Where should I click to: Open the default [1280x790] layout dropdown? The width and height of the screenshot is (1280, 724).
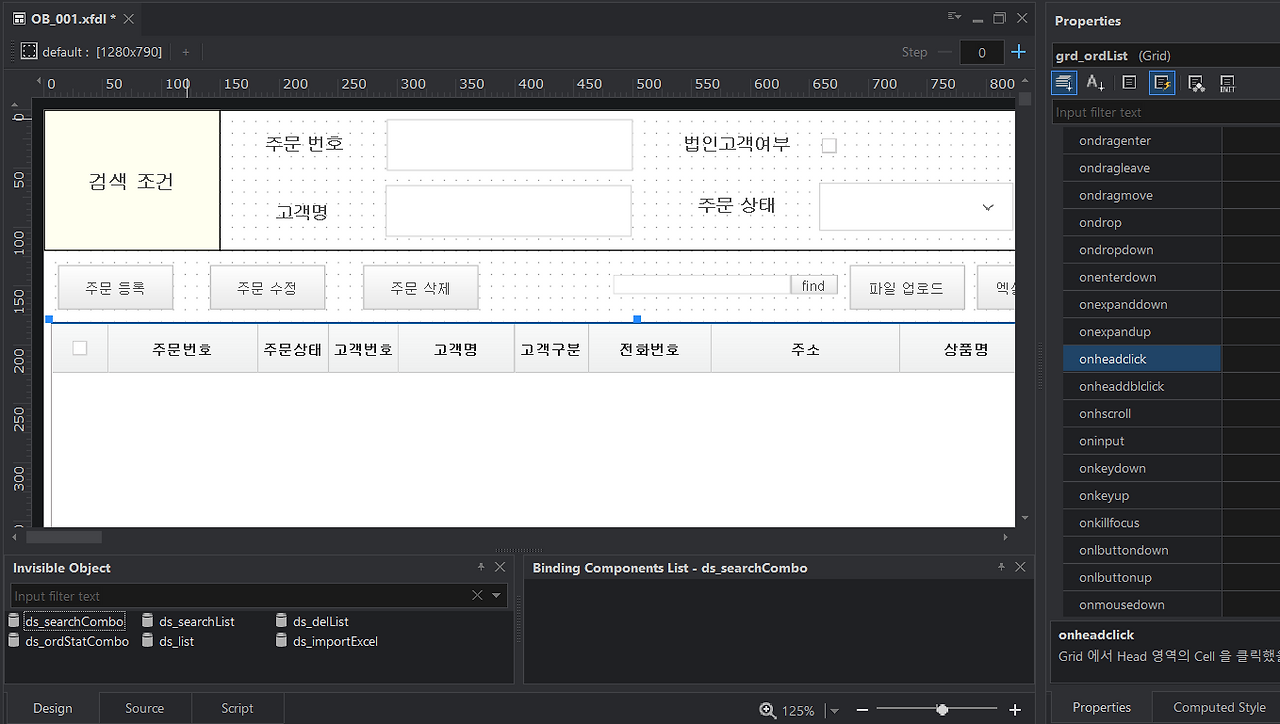(98, 51)
